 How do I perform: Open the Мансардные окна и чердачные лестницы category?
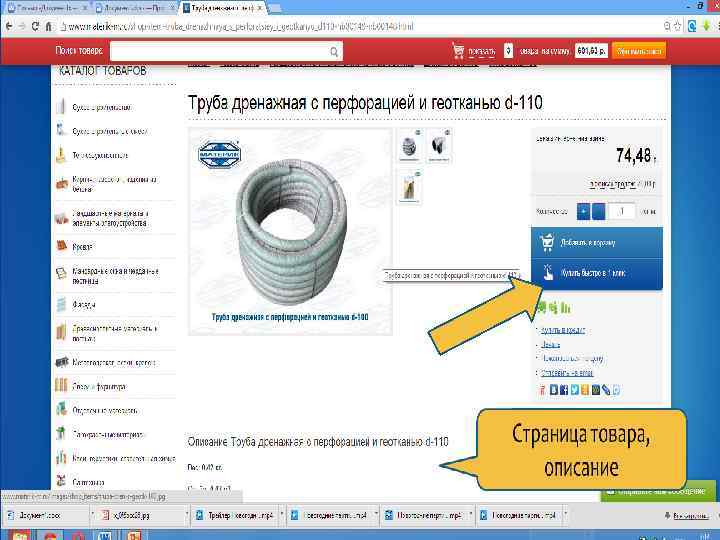tap(116, 276)
